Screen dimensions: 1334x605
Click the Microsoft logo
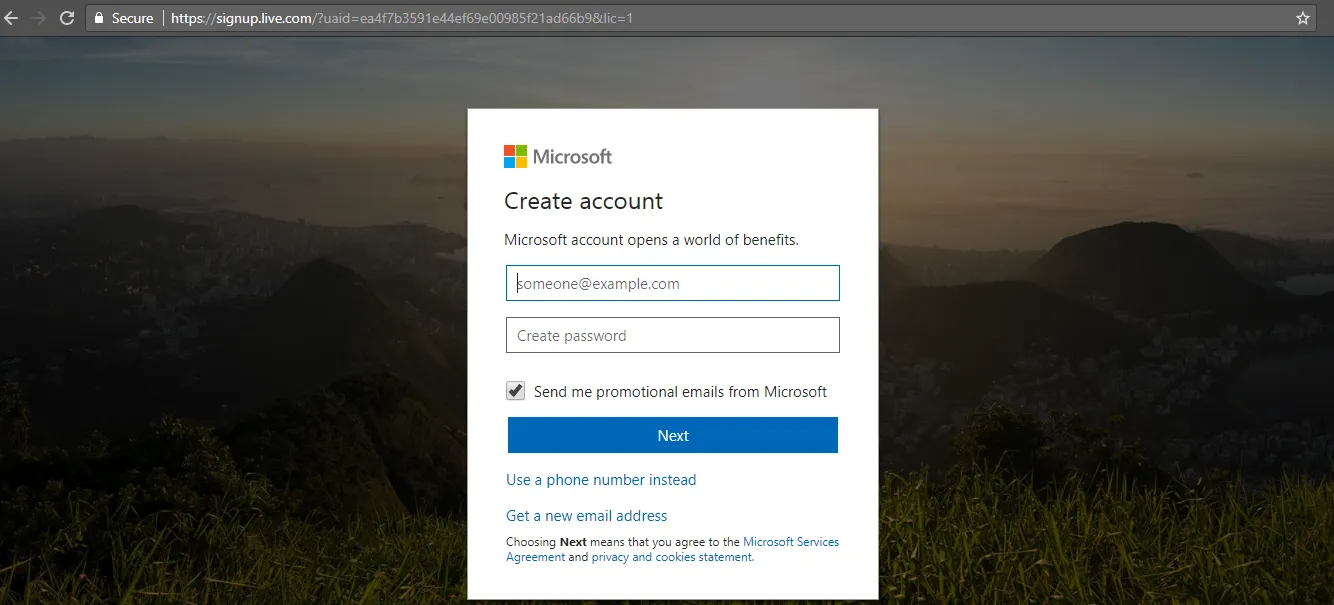[558, 156]
